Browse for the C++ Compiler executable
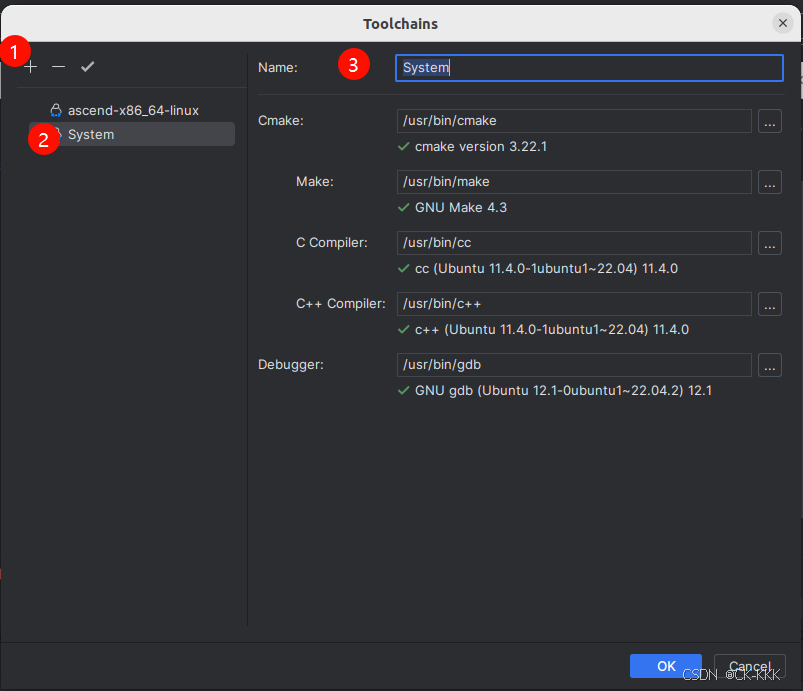Image resolution: width=803 pixels, height=691 pixels. click(x=770, y=304)
